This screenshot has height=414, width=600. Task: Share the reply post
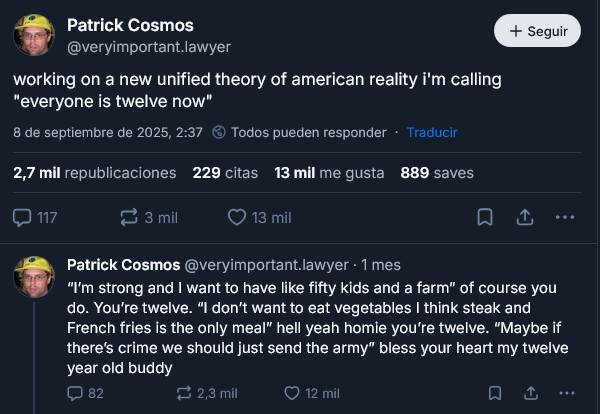[532, 393]
